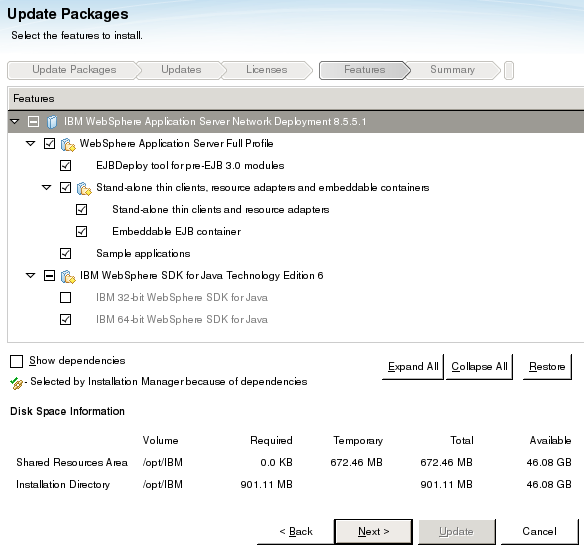Click the IBM WebSphere Network Deployment package icon
The height and width of the screenshot is (554, 584).
pos(52,121)
